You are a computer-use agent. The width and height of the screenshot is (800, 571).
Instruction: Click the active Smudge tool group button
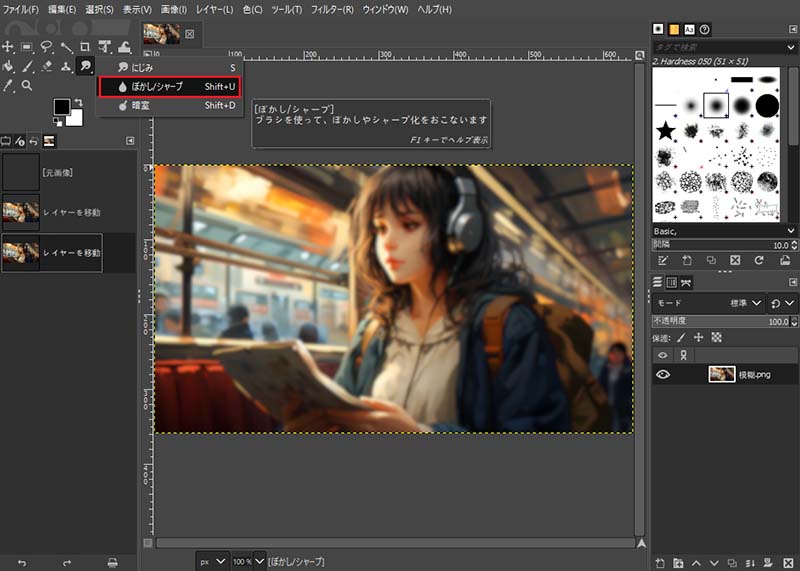(85, 66)
